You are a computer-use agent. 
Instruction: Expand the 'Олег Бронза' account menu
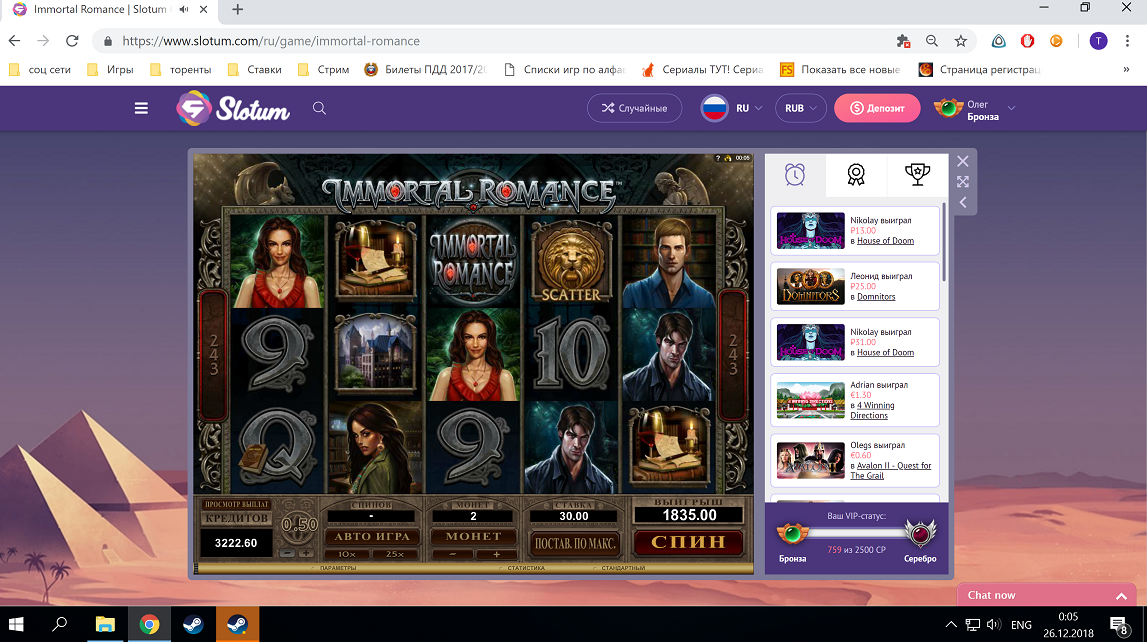coord(974,108)
